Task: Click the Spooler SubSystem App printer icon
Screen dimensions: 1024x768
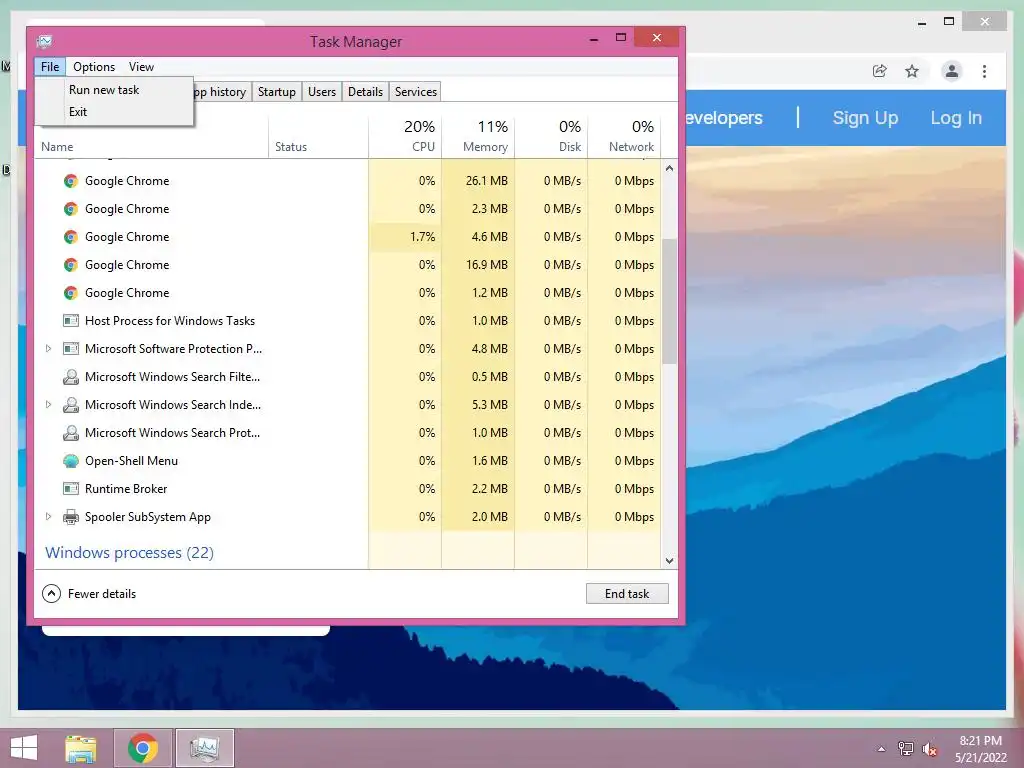Action: pyautogui.click(x=71, y=517)
